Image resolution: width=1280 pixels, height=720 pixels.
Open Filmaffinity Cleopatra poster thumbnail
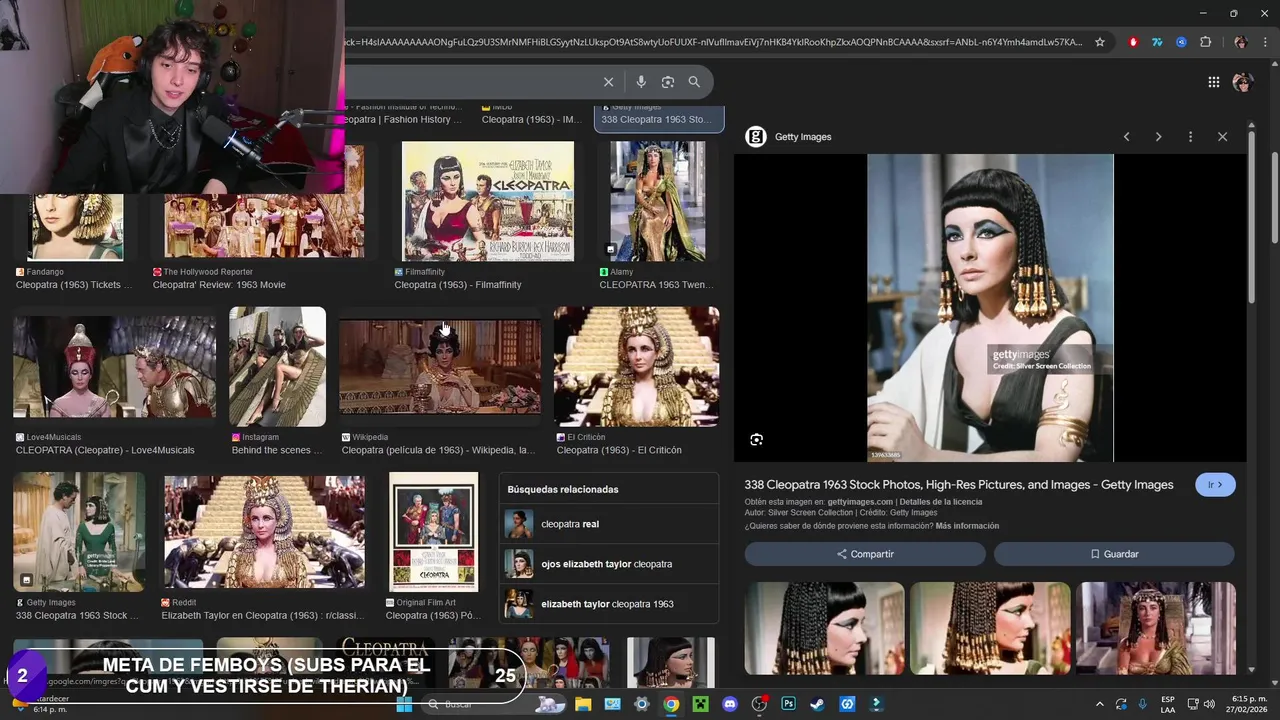pyautogui.click(x=488, y=201)
